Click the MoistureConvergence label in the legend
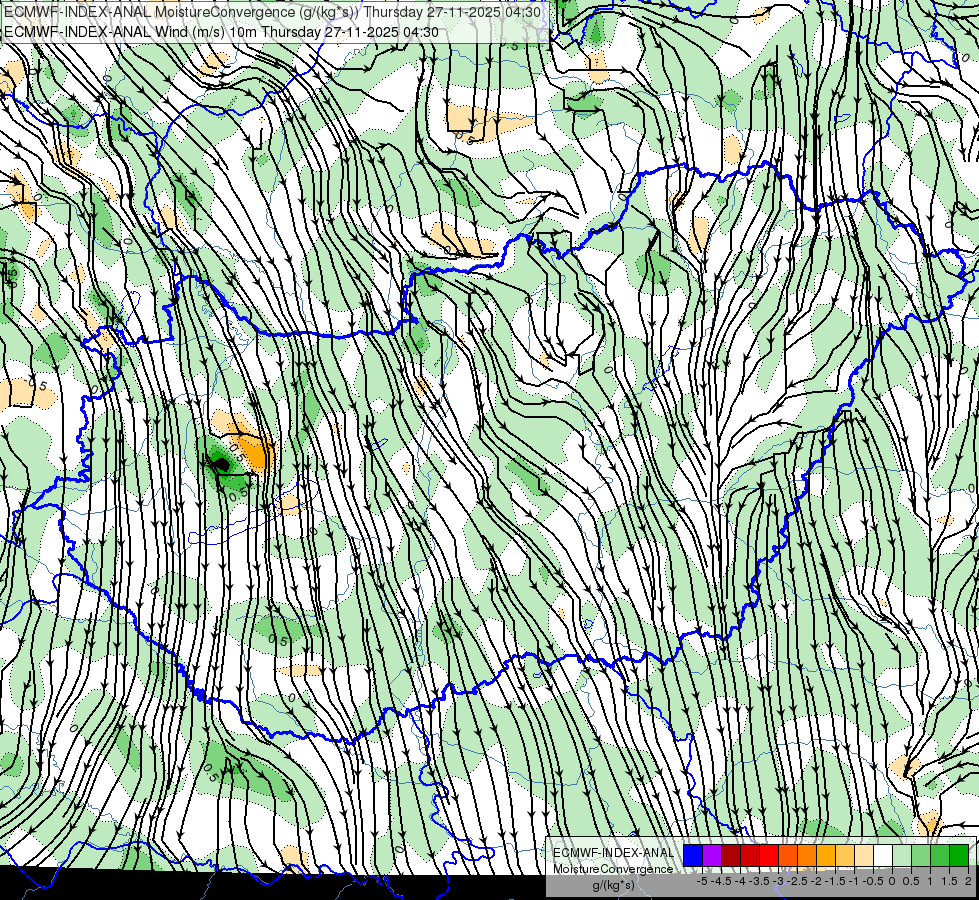The image size is (979, 900). coord(613,869)
